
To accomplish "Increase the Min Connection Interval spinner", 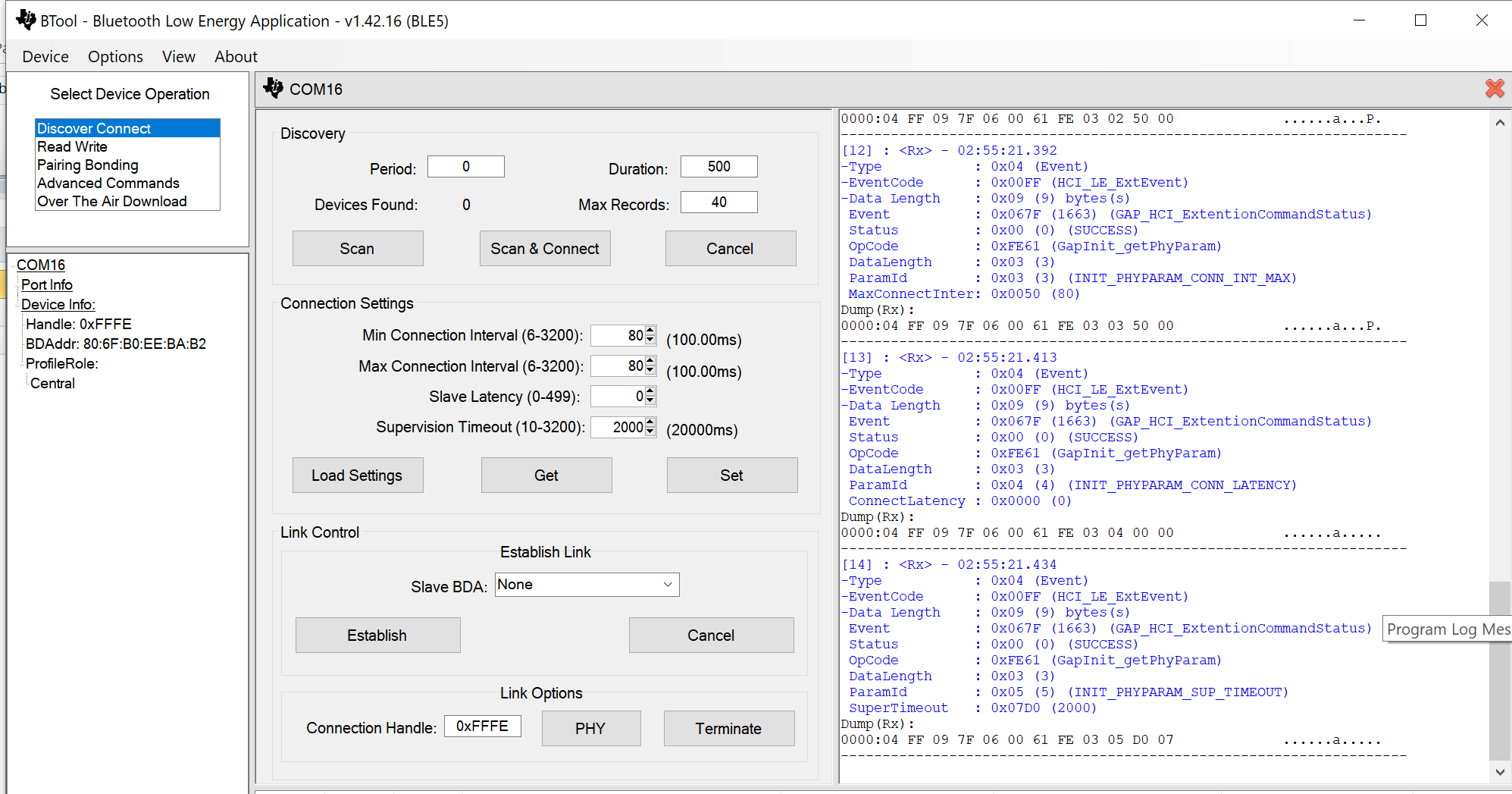I will click(x=650, y=331).
